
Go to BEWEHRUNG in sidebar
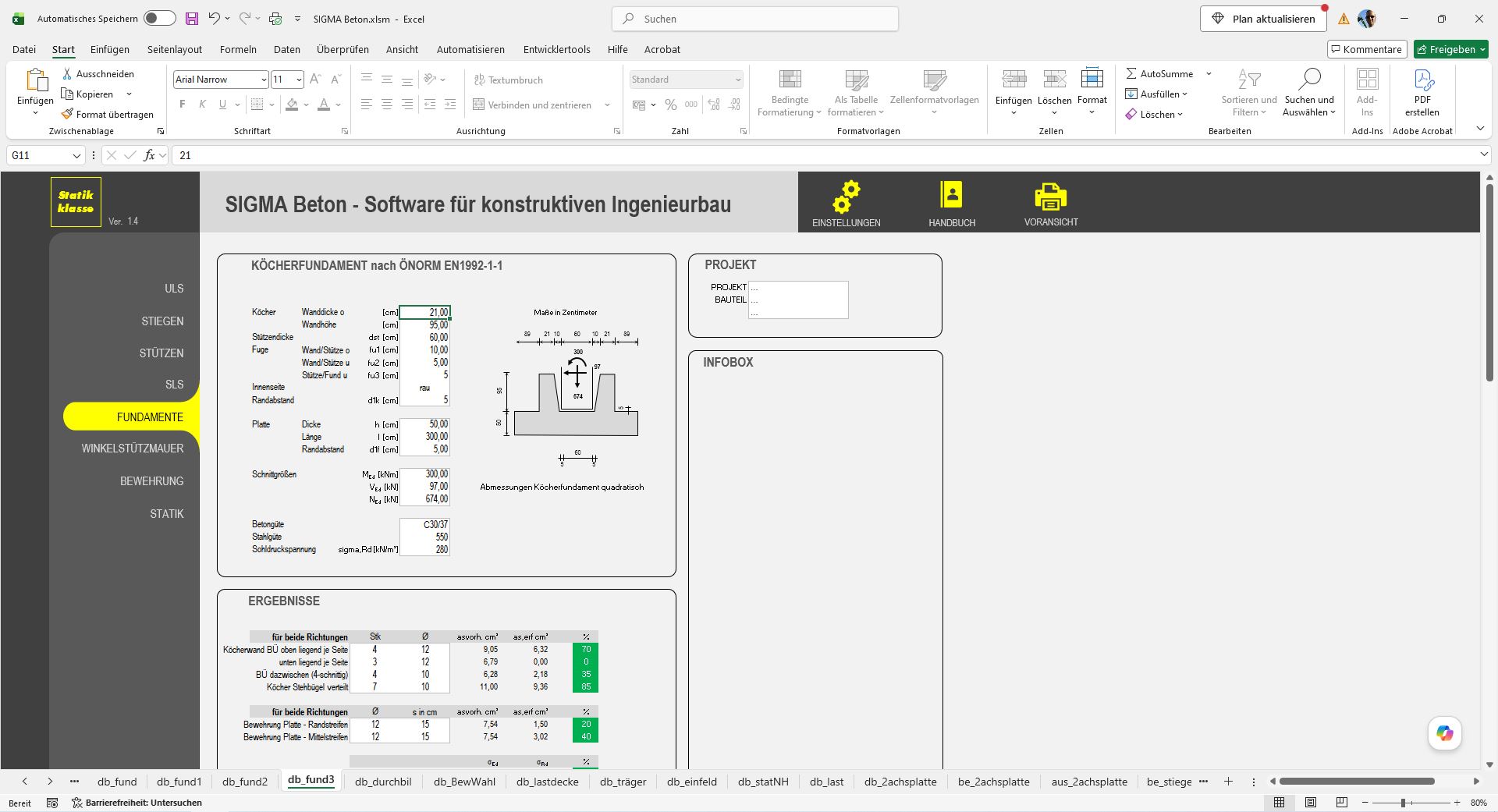(x=152, y=481)
